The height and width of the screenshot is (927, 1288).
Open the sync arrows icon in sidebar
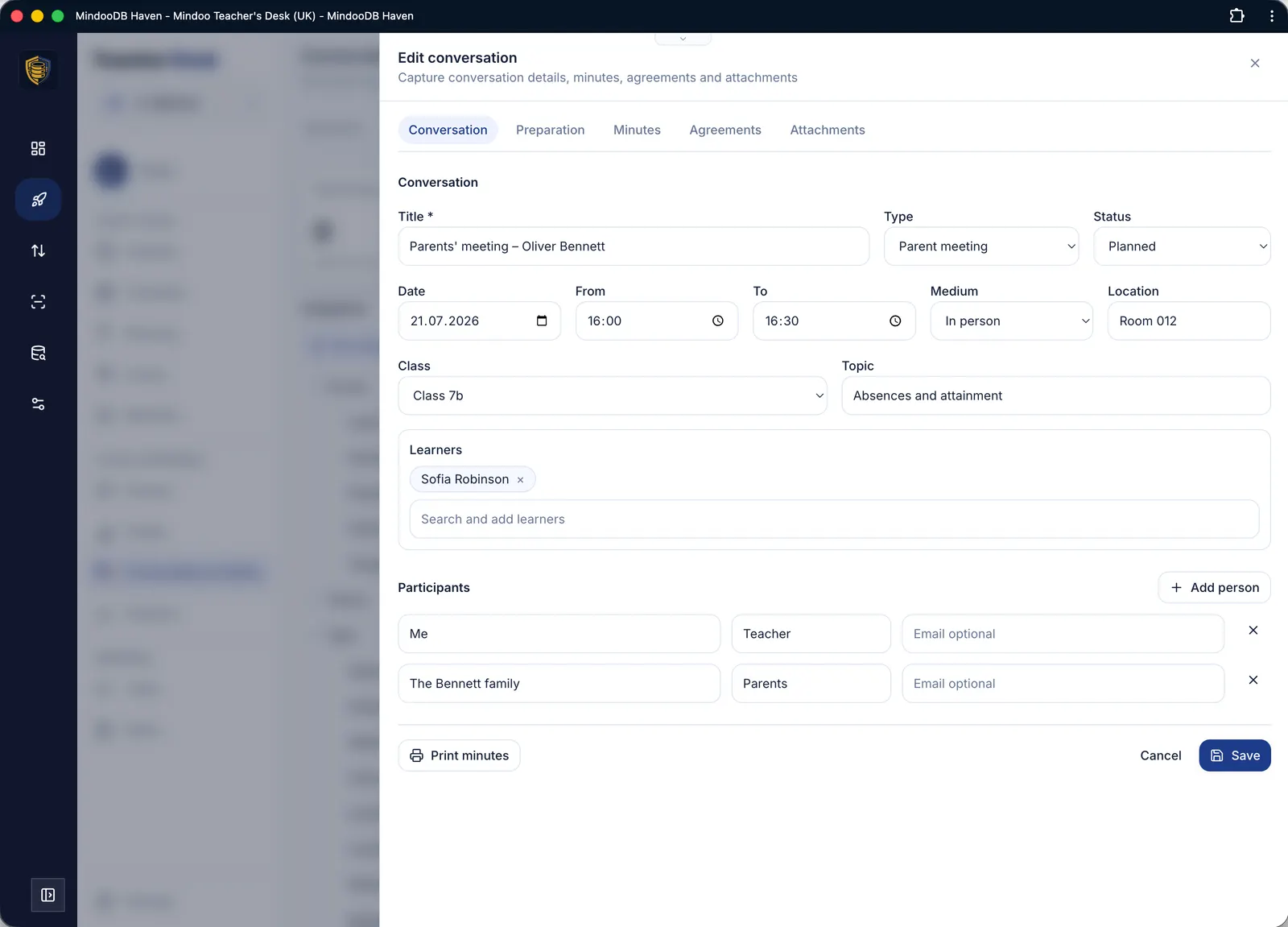(x=38, y=250)
